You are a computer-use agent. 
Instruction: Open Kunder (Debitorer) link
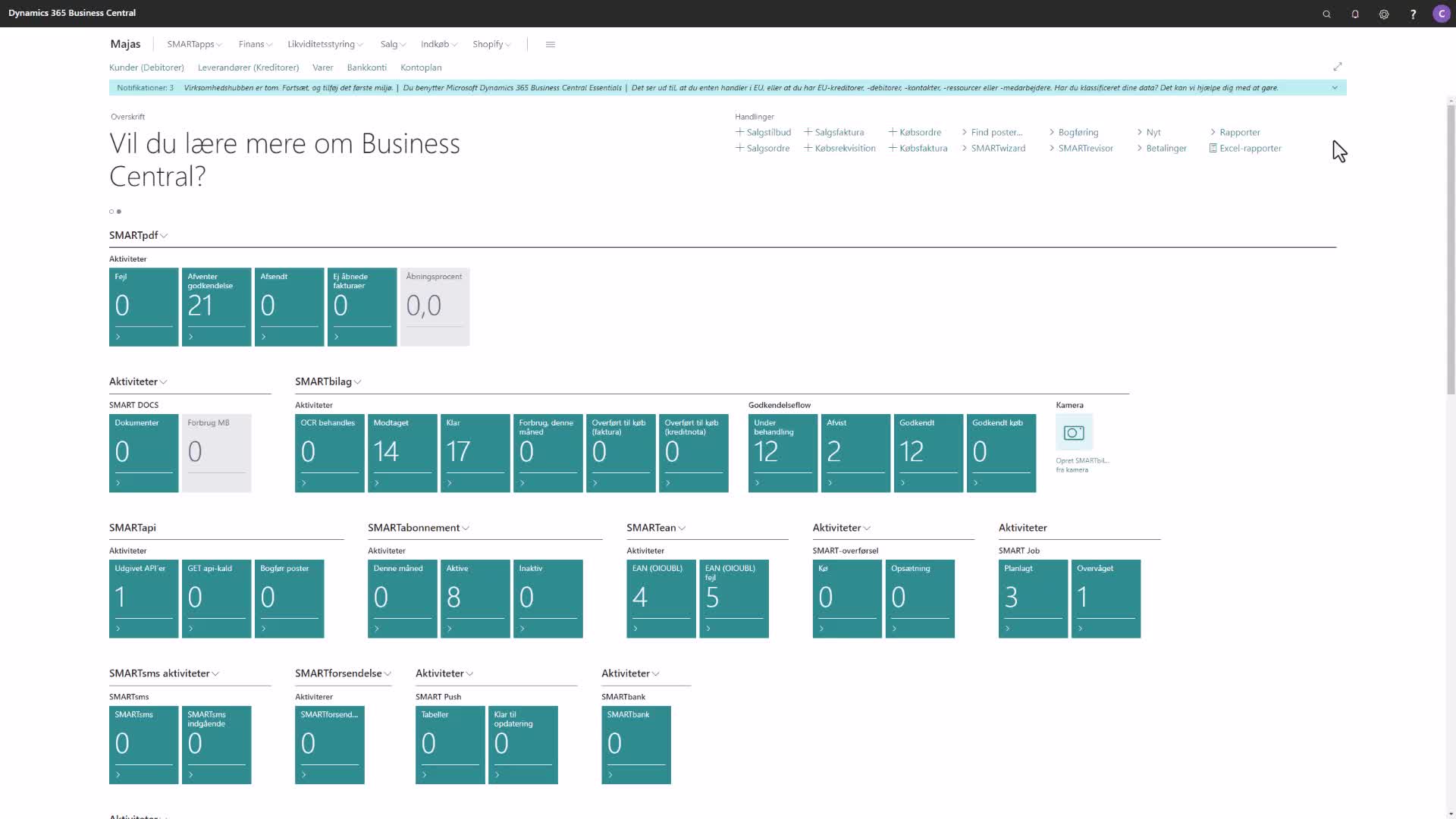(x=146, y=67)
